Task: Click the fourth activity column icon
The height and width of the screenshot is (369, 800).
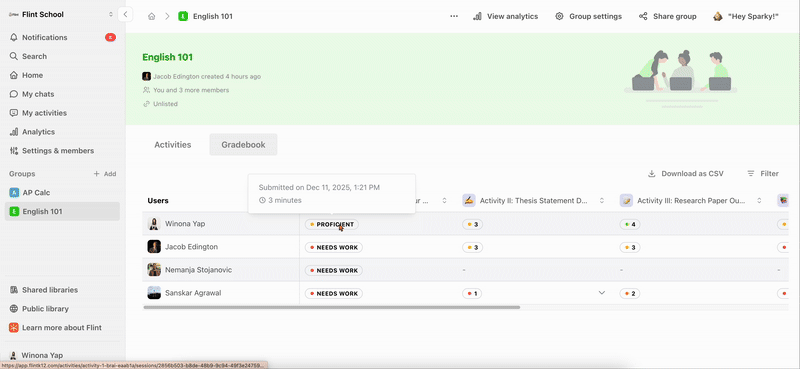Action: pyautogui.click(x=783, y=201)
